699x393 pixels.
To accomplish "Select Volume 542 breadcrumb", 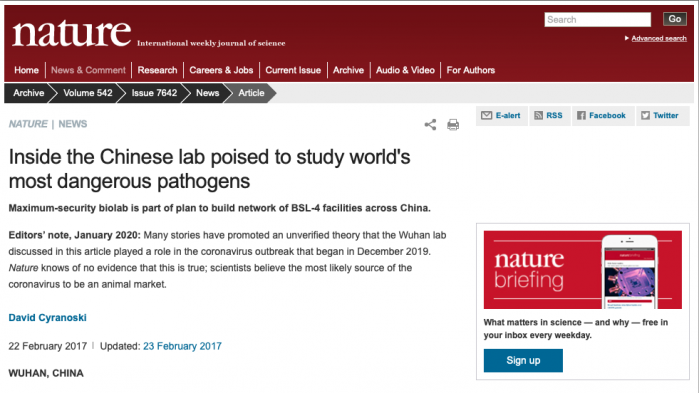I will [x=88, y=93].
